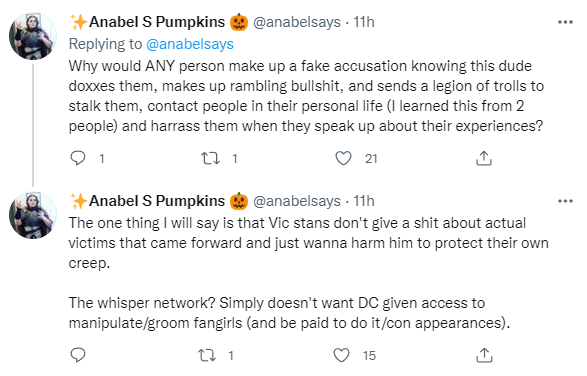Screen dimensions: 587x376
Task: Click the second tweet's profile avatar
Action: pos(33,215)
